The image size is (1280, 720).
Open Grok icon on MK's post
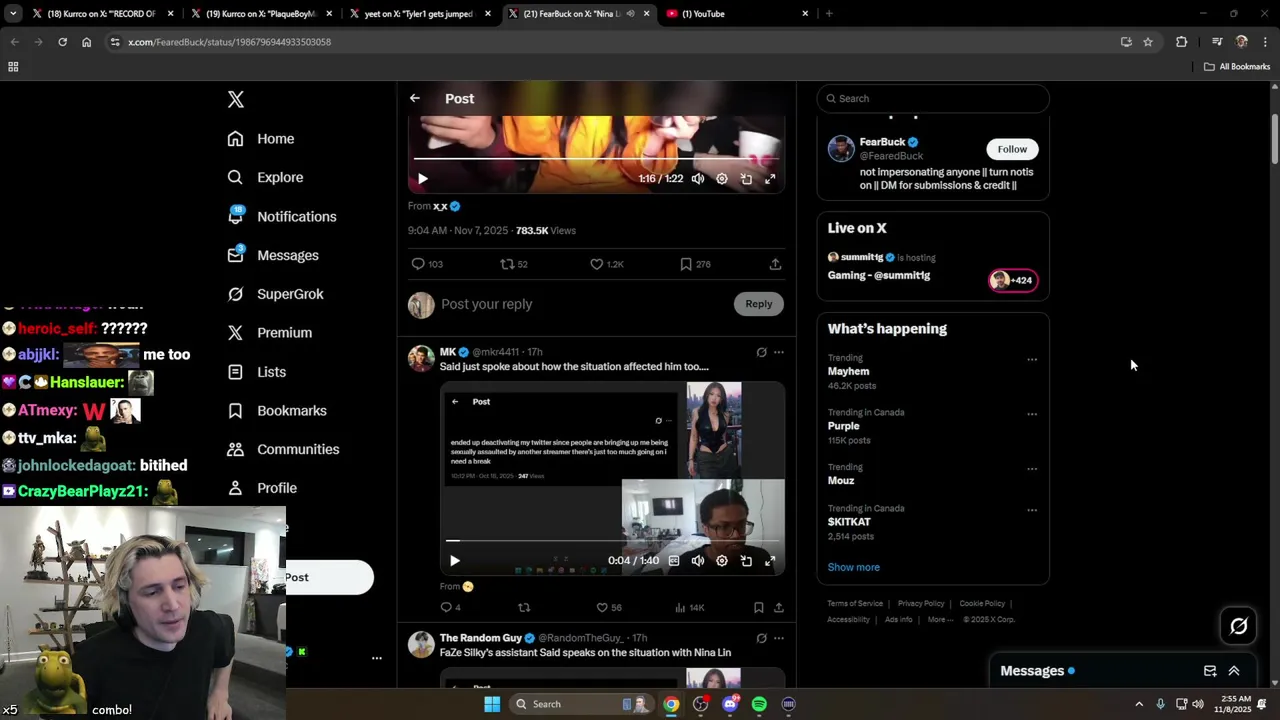761,352
